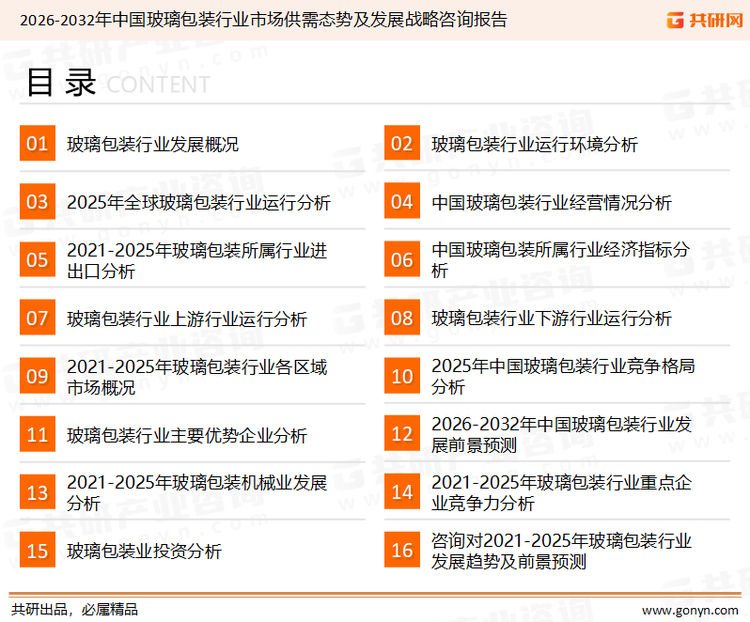
Task: Click the 目录 heading
Action: tap(62, 83)
